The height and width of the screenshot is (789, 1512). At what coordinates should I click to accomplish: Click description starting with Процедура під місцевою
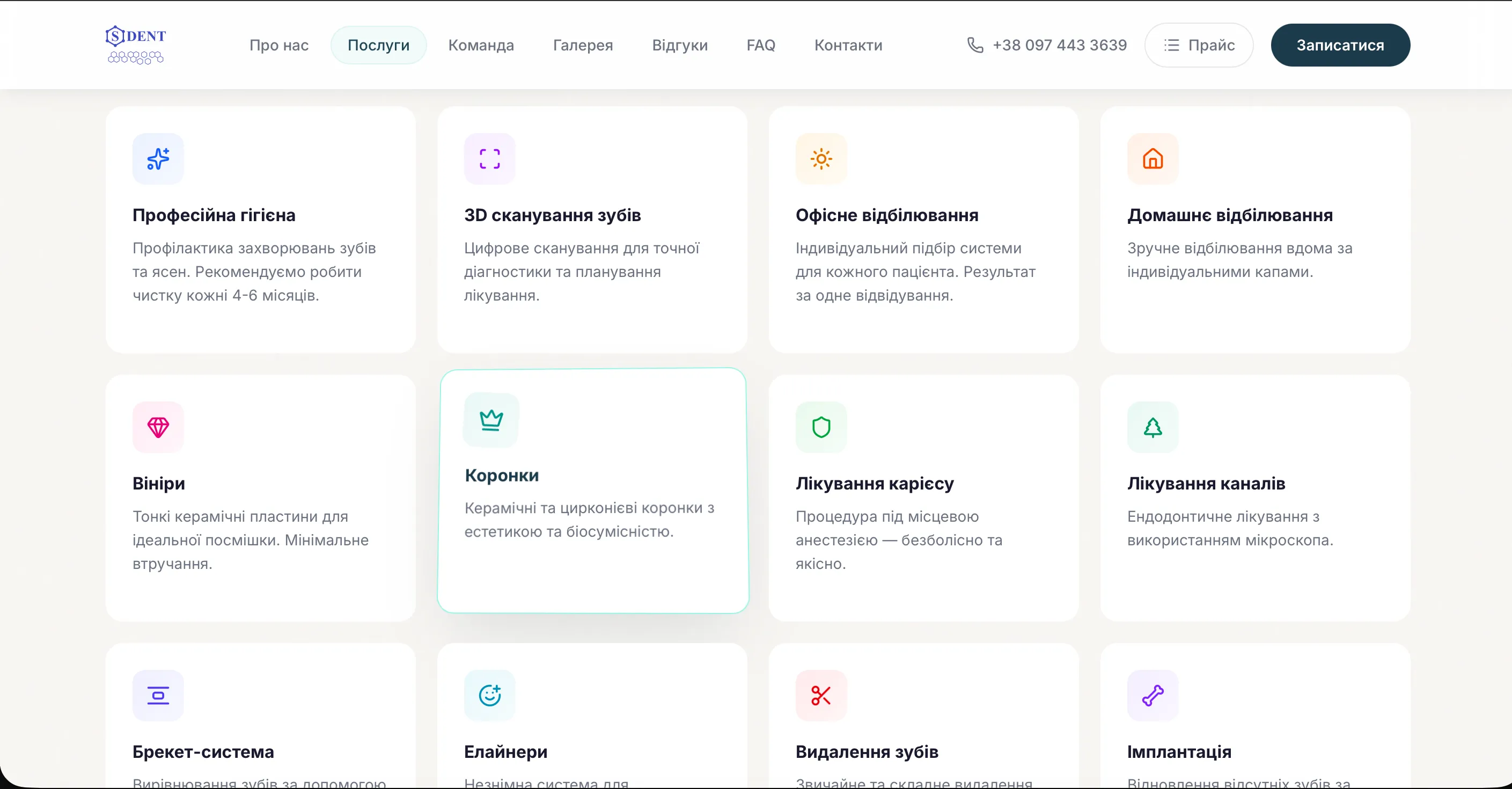coord(899,540)
